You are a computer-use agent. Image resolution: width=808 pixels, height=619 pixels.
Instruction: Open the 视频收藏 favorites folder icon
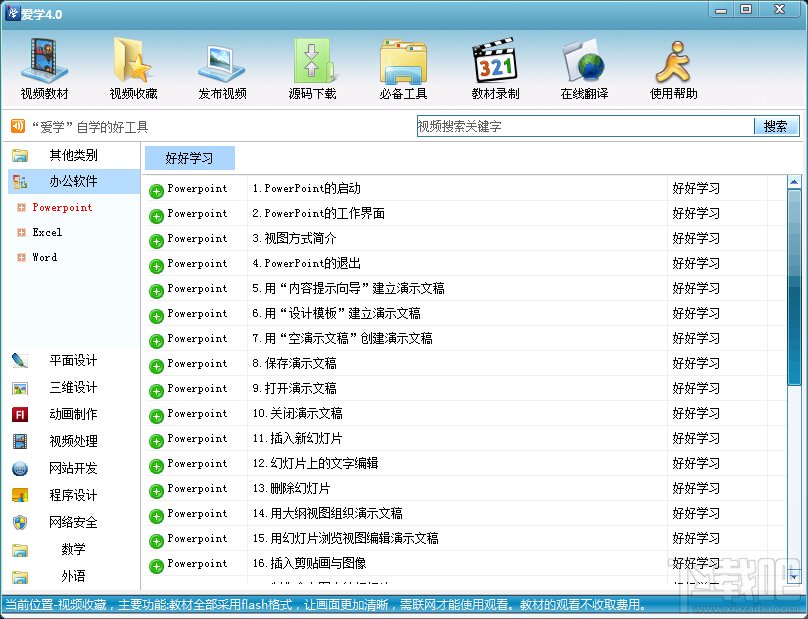pos(133,61)
